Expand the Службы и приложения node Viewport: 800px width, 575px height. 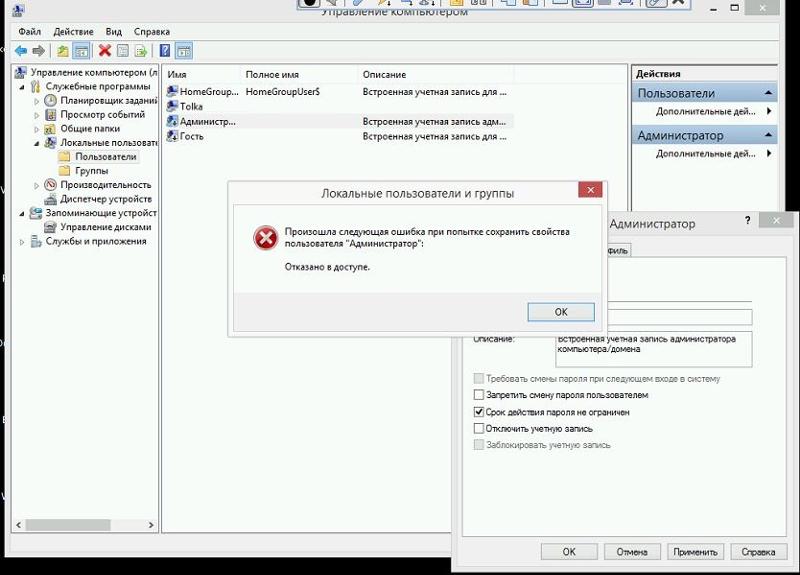coord(22,242)
